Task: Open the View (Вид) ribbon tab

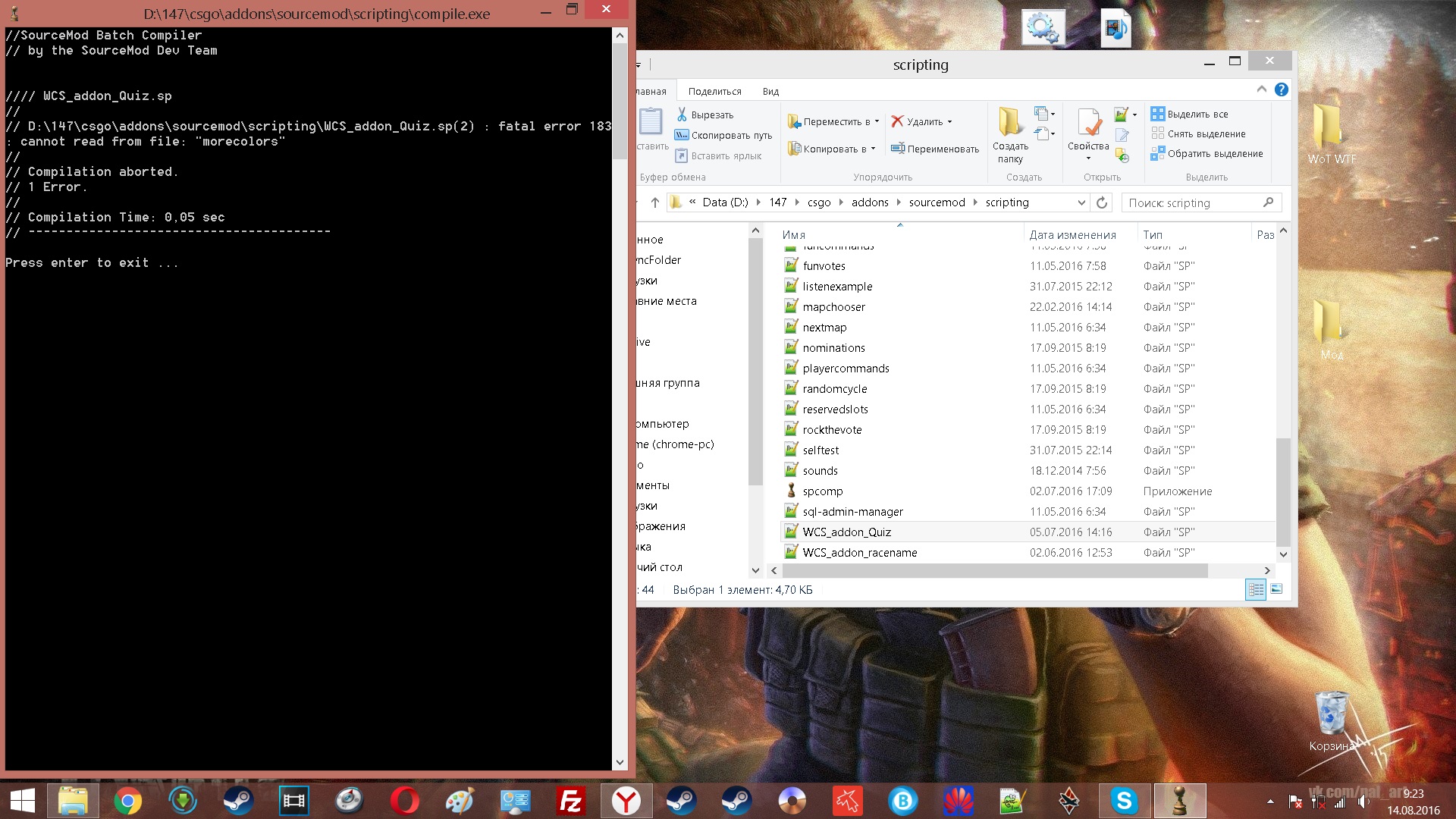Action: [770, 91]
